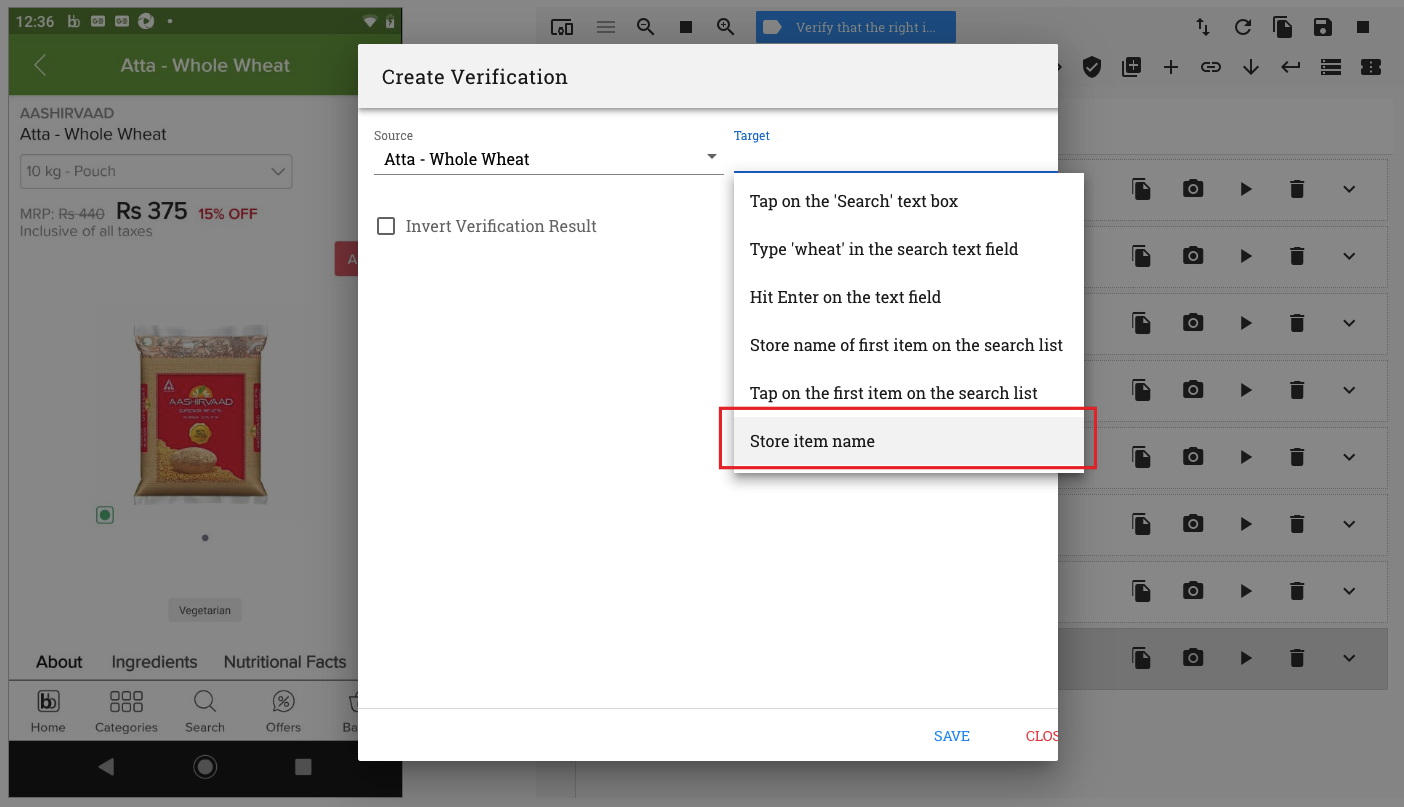The image size is (1404, 807).
Task: Click the Target input field
Action: tap(895, 159)
